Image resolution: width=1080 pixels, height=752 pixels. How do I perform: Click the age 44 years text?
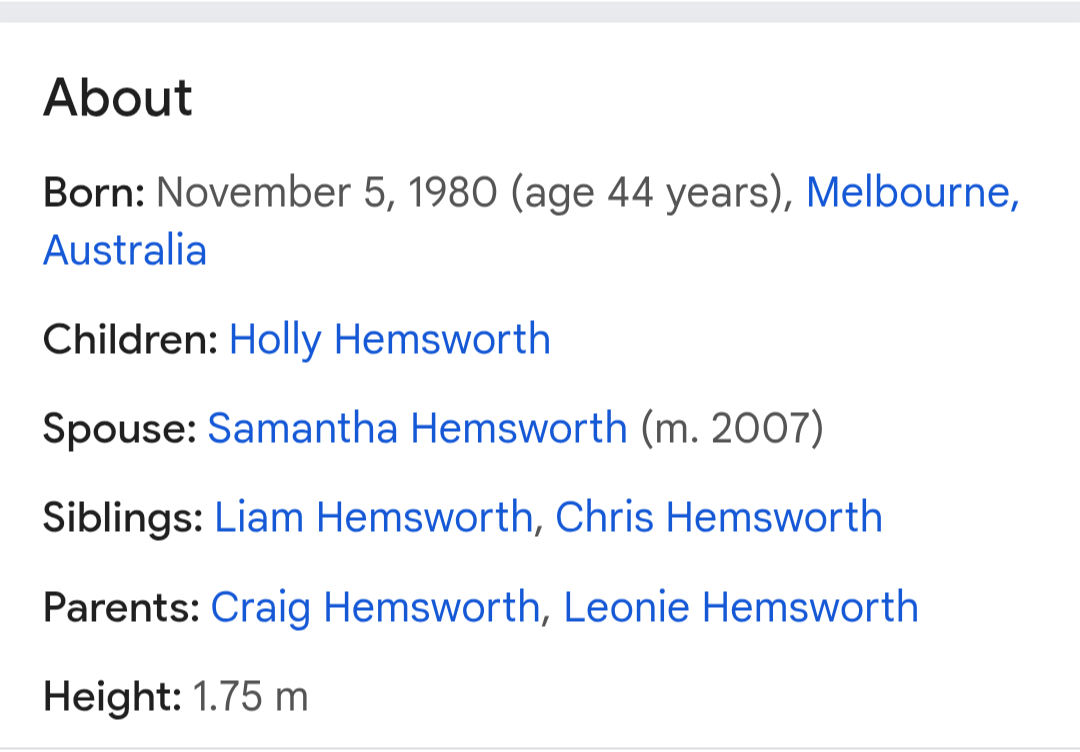(x=646, y=192)
